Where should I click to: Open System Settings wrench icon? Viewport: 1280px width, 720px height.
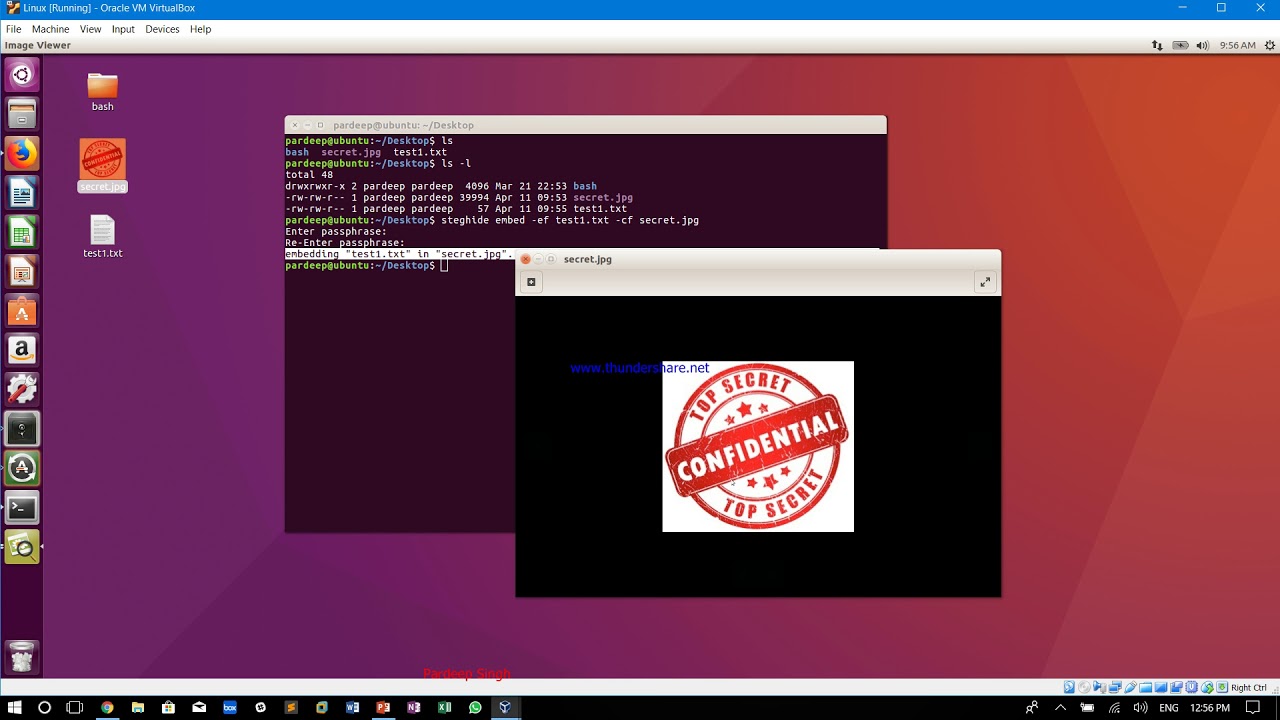pos(22,389)
